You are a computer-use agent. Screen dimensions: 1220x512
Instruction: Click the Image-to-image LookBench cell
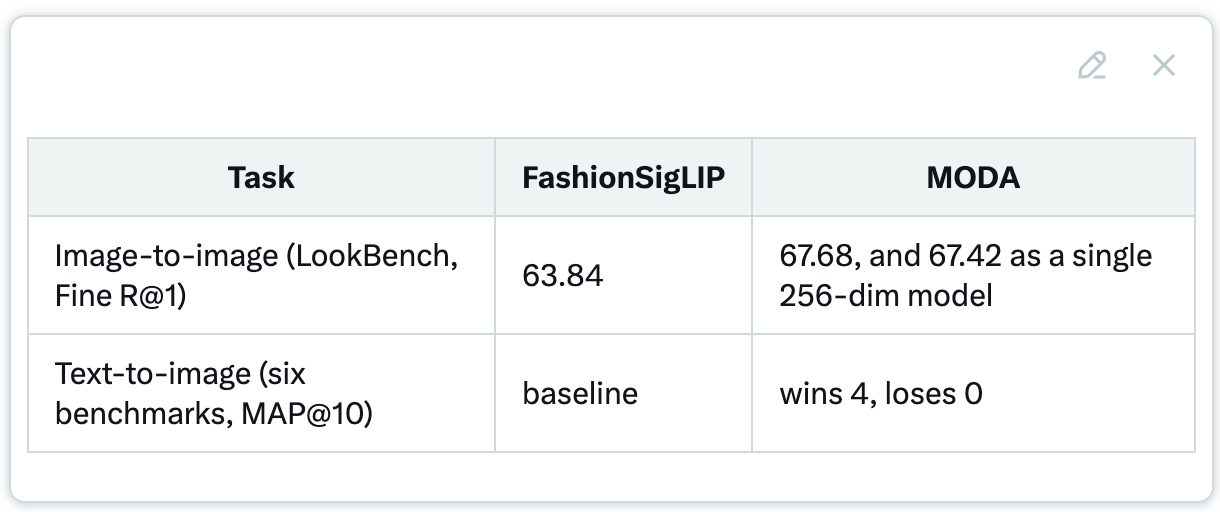[261, 275]
